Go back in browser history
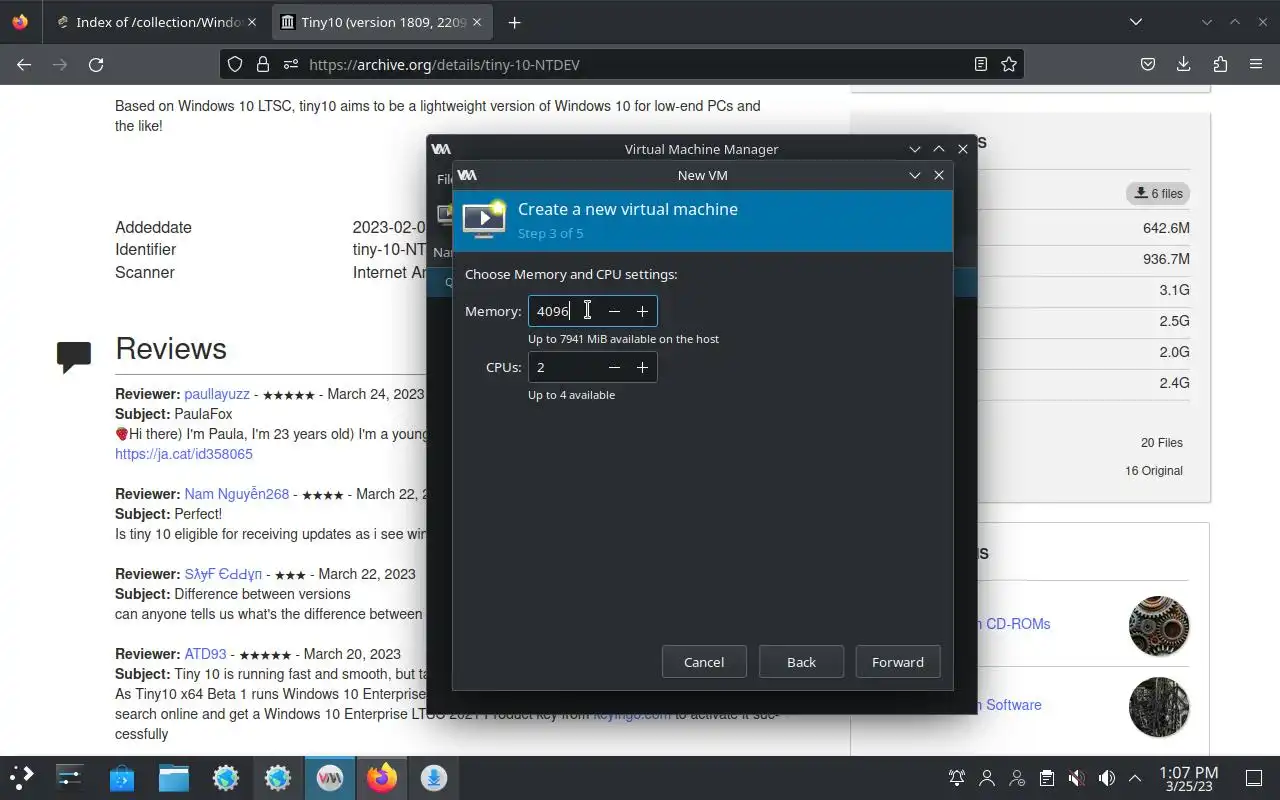Screen dimensions: 1280x800 (x=24, y=64)
